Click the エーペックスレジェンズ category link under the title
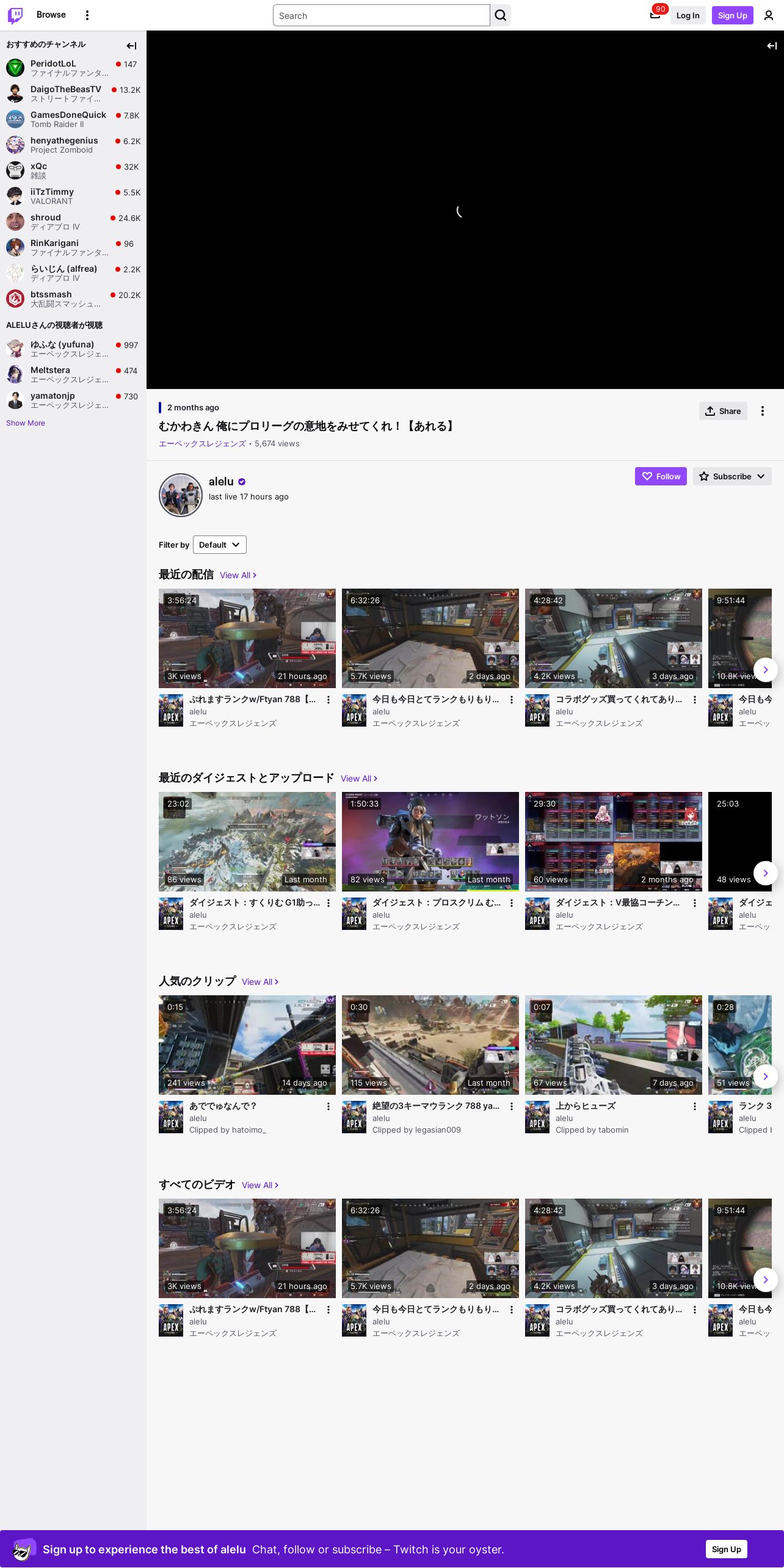 [202, 444]
